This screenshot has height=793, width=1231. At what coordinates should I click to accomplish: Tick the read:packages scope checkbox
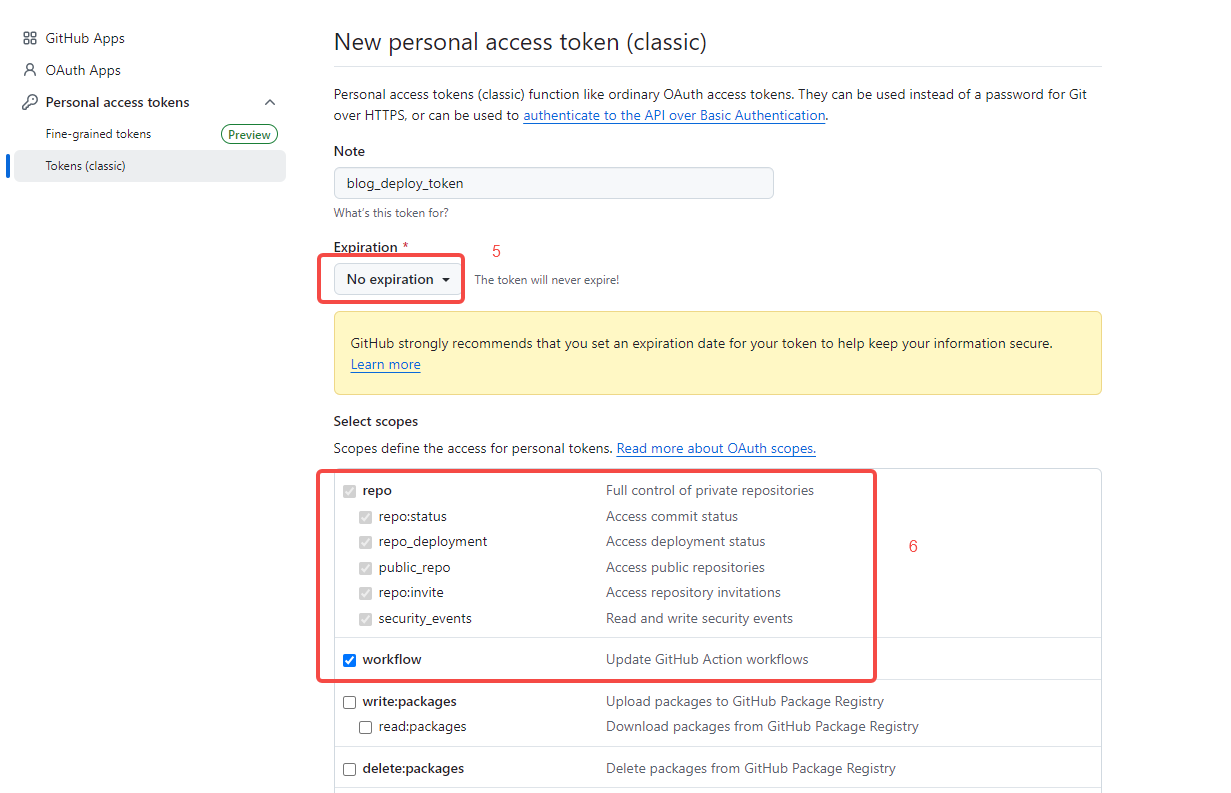[x=366, y=727]
